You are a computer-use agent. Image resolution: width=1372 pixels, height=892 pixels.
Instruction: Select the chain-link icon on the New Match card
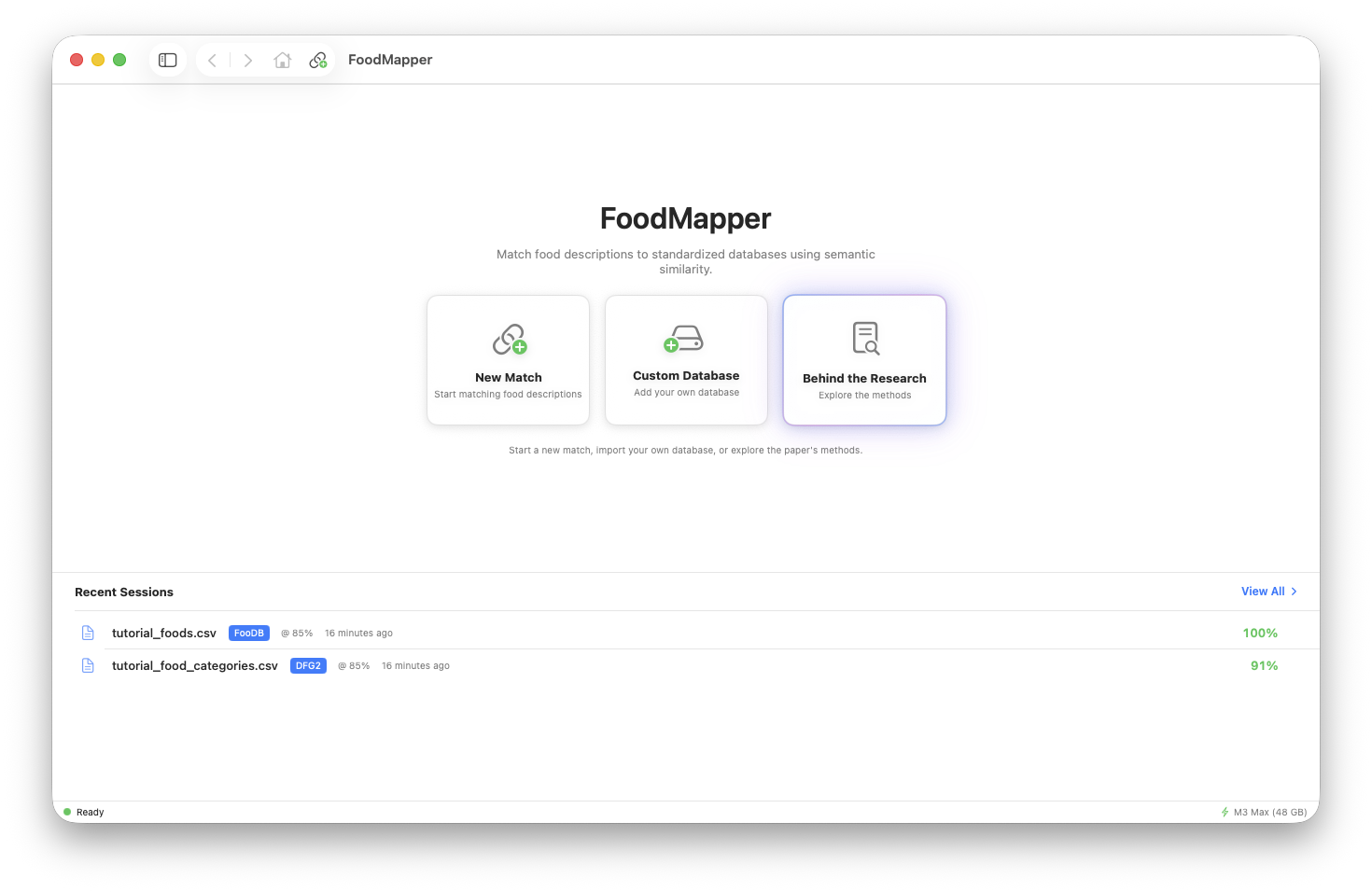point(508,339)
